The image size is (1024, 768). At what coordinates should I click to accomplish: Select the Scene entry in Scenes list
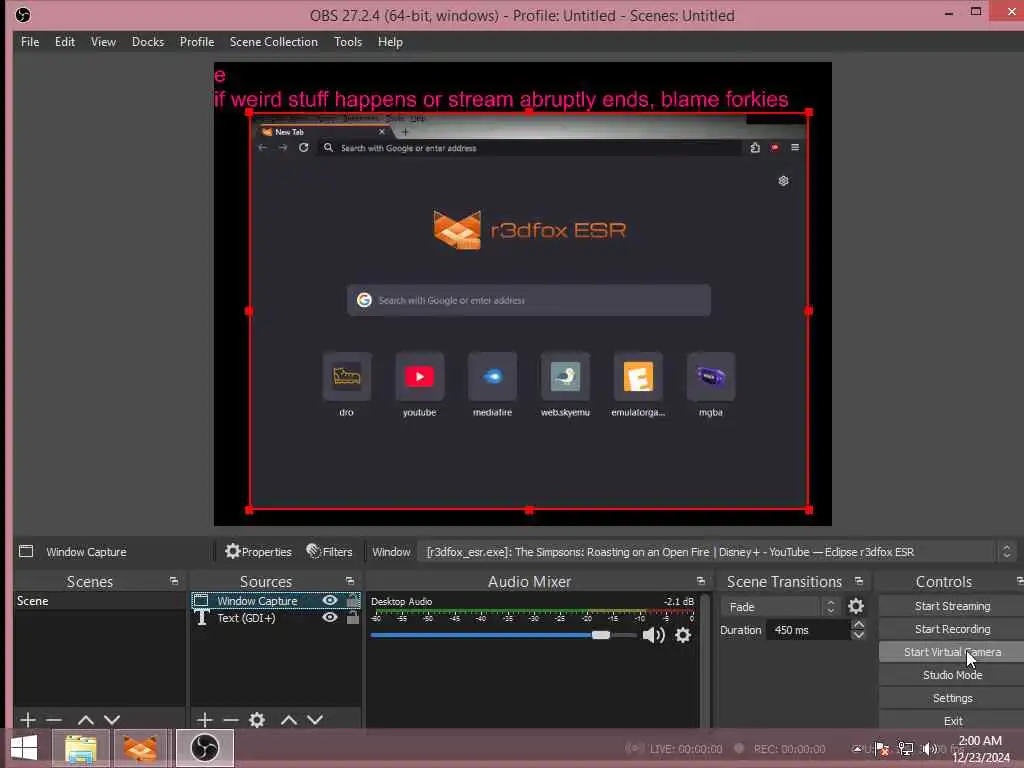pos(99,601)
